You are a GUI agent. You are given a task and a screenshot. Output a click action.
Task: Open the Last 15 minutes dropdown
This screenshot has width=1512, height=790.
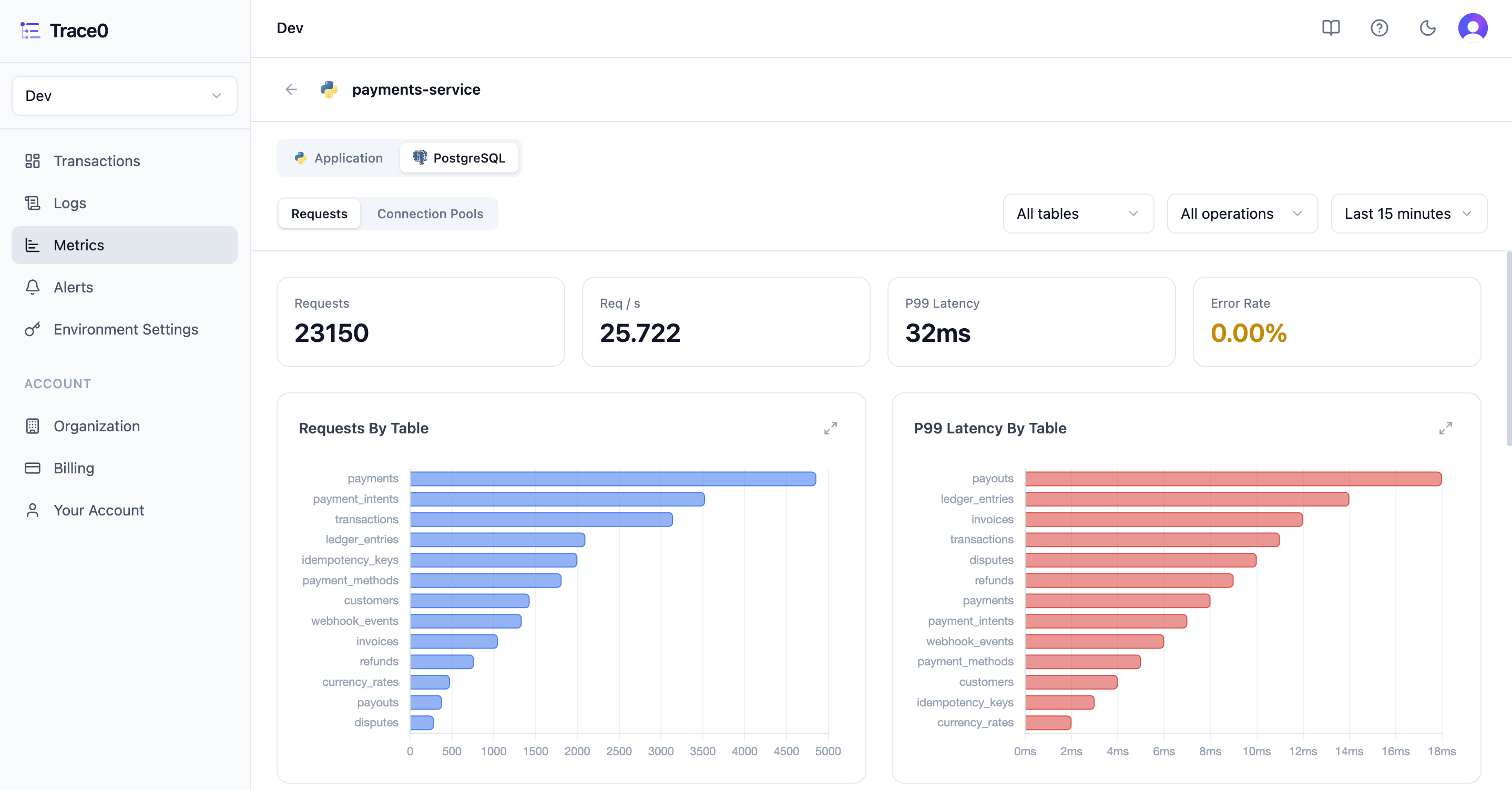pyautogui.click(x=1409, y=214)
